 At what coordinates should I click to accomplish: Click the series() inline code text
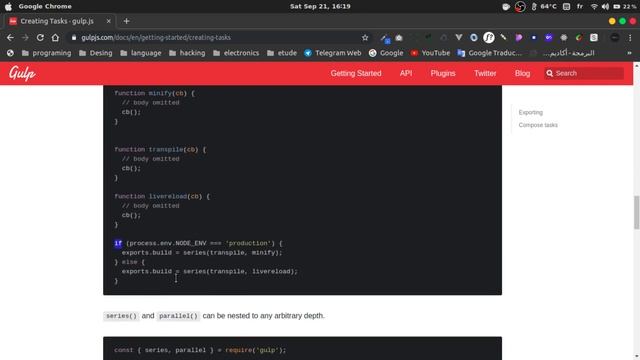point(121,316)
